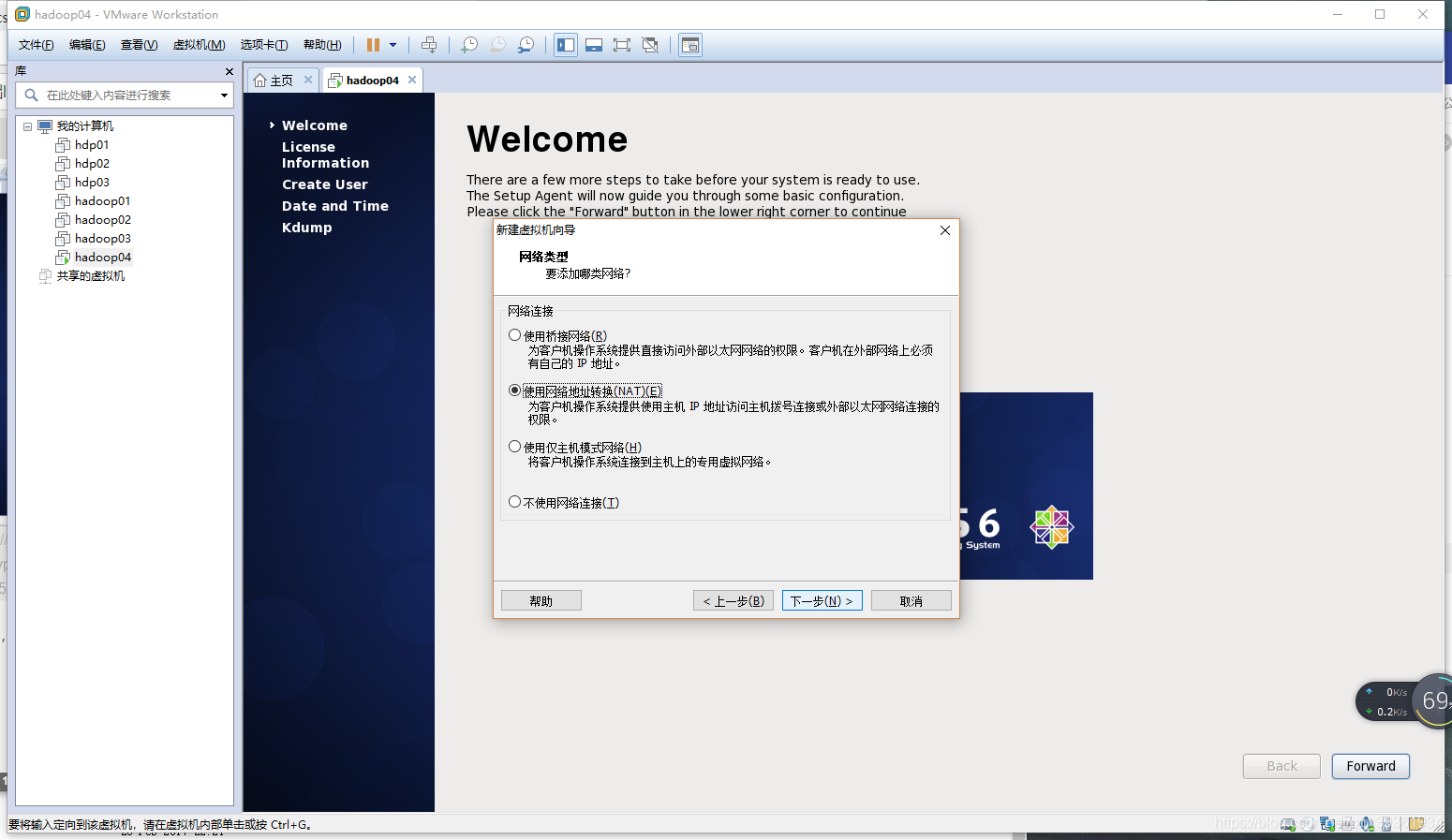Click the 下一步(N) button
The height and width of the screenshot is (840, 1452).
[822, 600]
